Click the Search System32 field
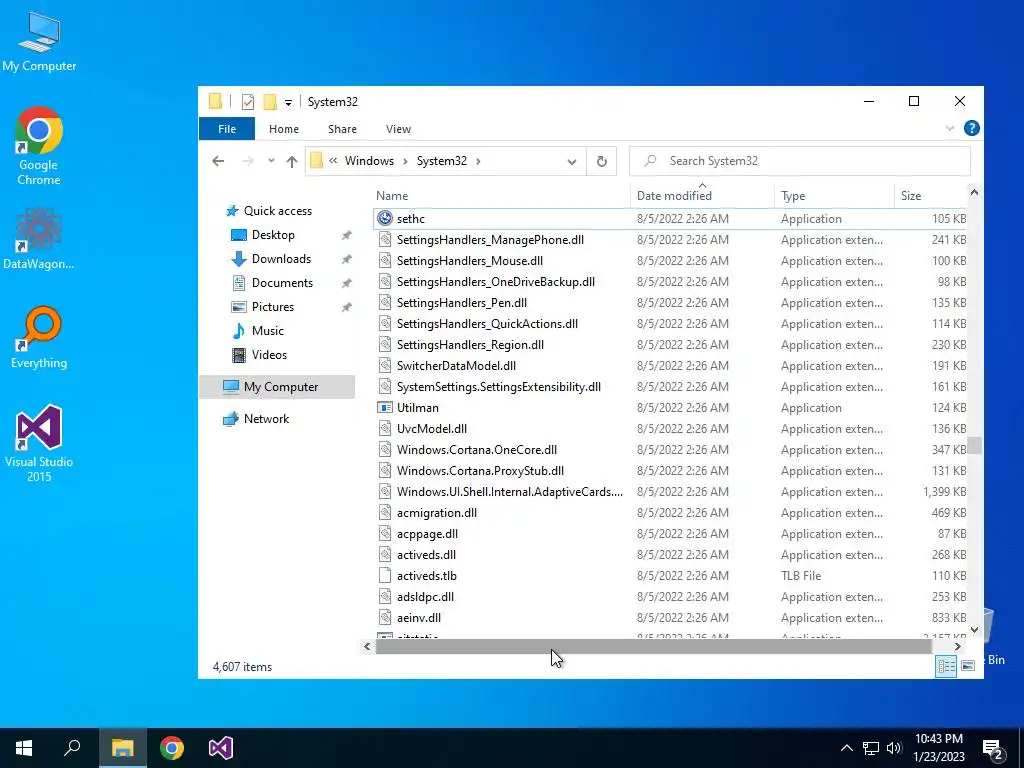 [x=799, y=161]
